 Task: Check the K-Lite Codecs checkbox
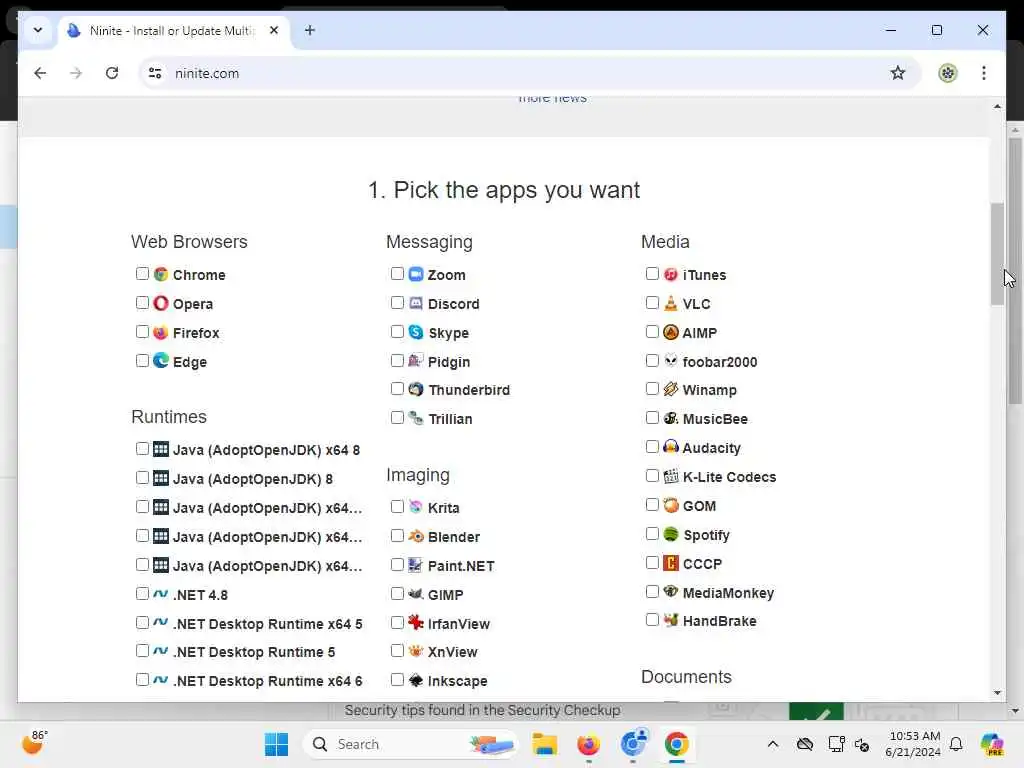tap(652, 475)
